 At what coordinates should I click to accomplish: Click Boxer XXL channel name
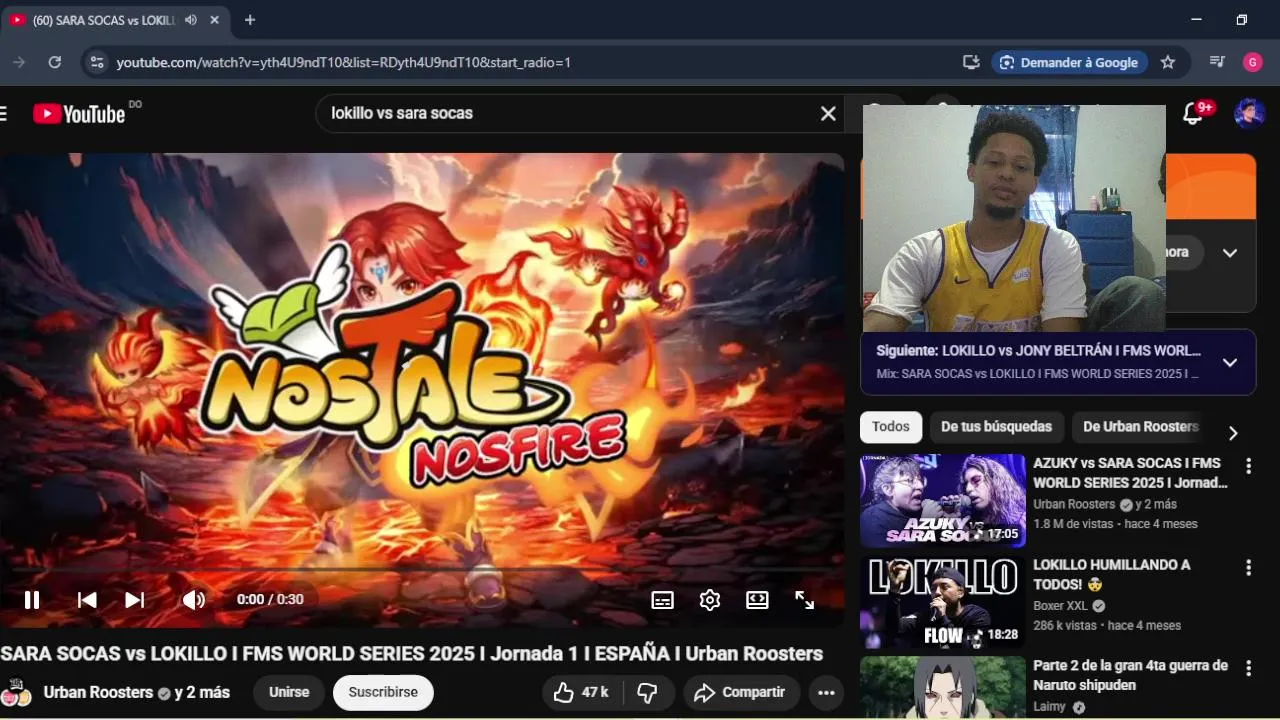coord(1060,606)
